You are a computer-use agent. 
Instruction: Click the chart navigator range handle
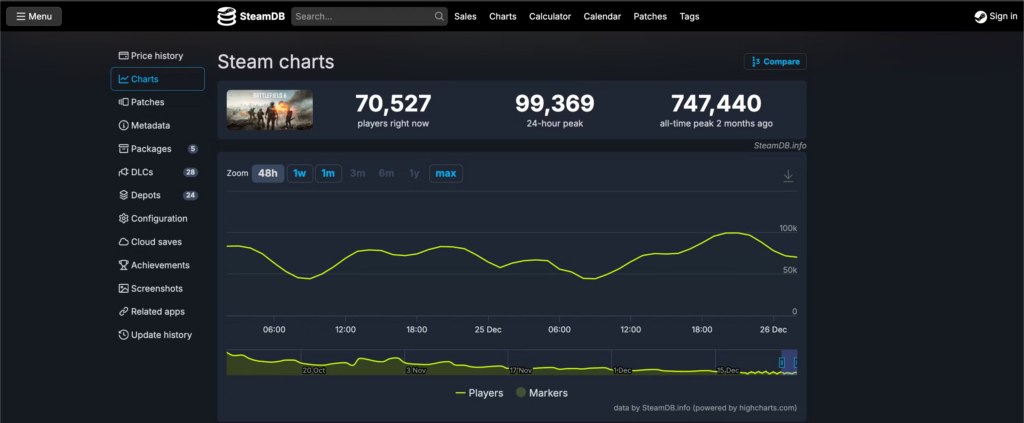click(782, 362)
